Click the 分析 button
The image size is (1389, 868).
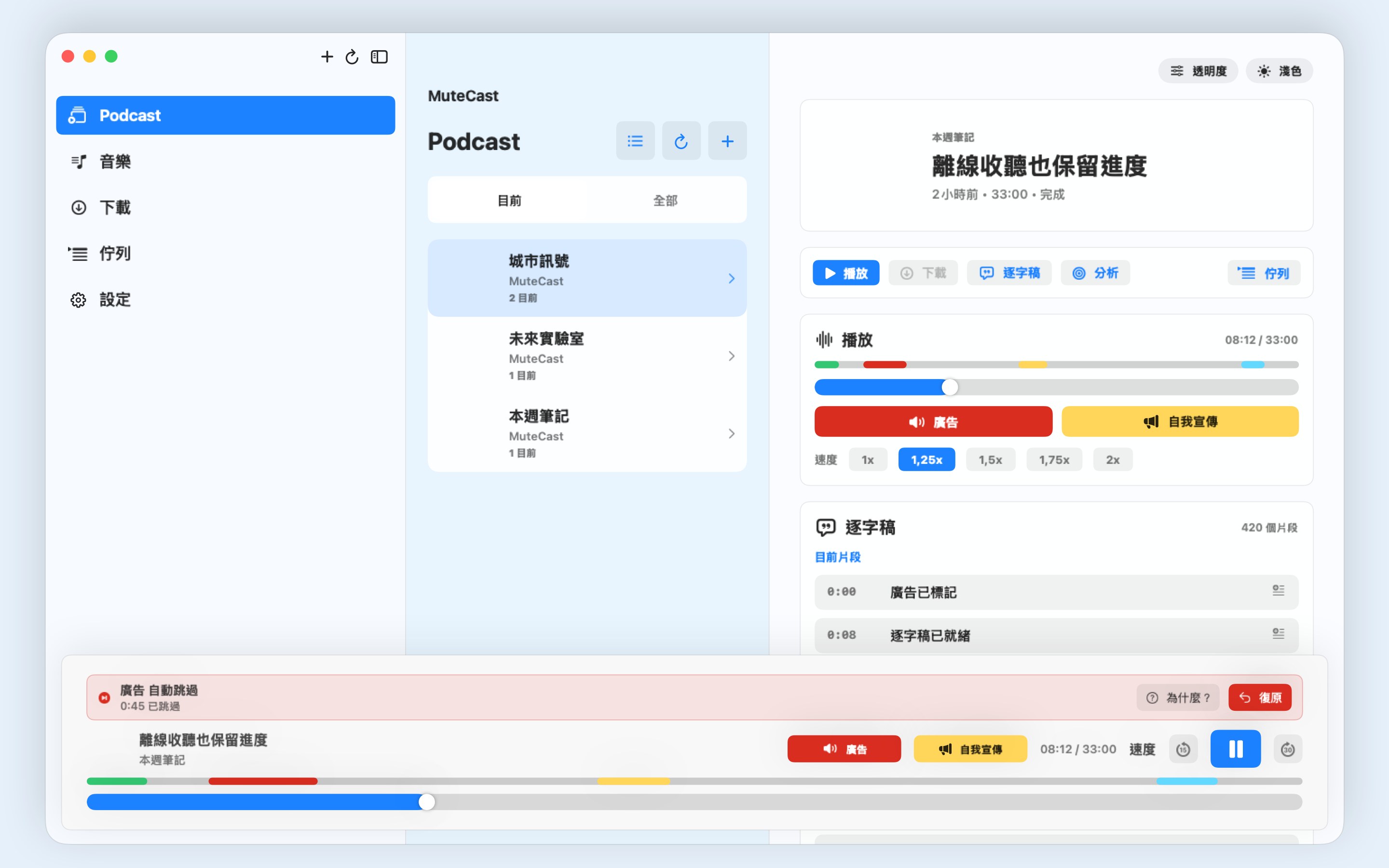tap(1095, 272)
